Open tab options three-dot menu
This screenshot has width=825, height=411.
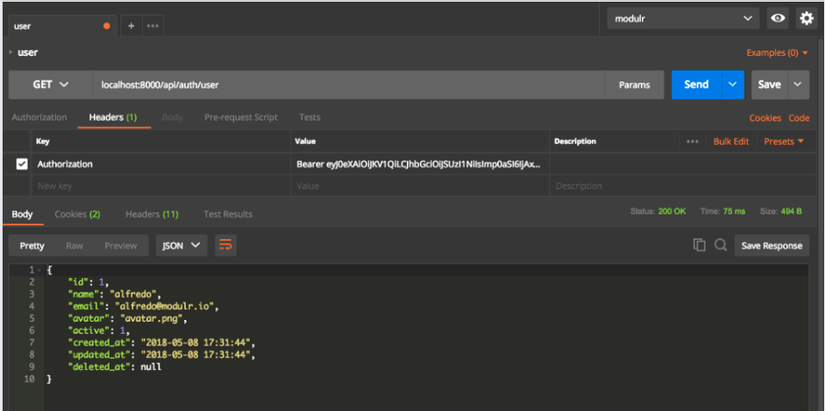pos(152,26)
